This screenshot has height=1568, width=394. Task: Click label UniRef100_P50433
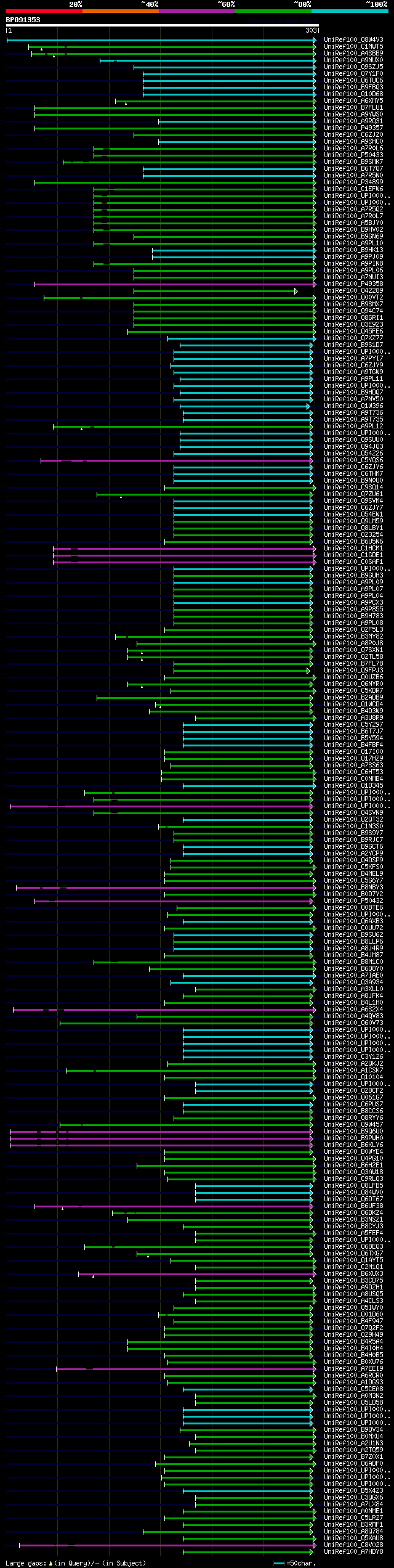[x=353, y=155]
